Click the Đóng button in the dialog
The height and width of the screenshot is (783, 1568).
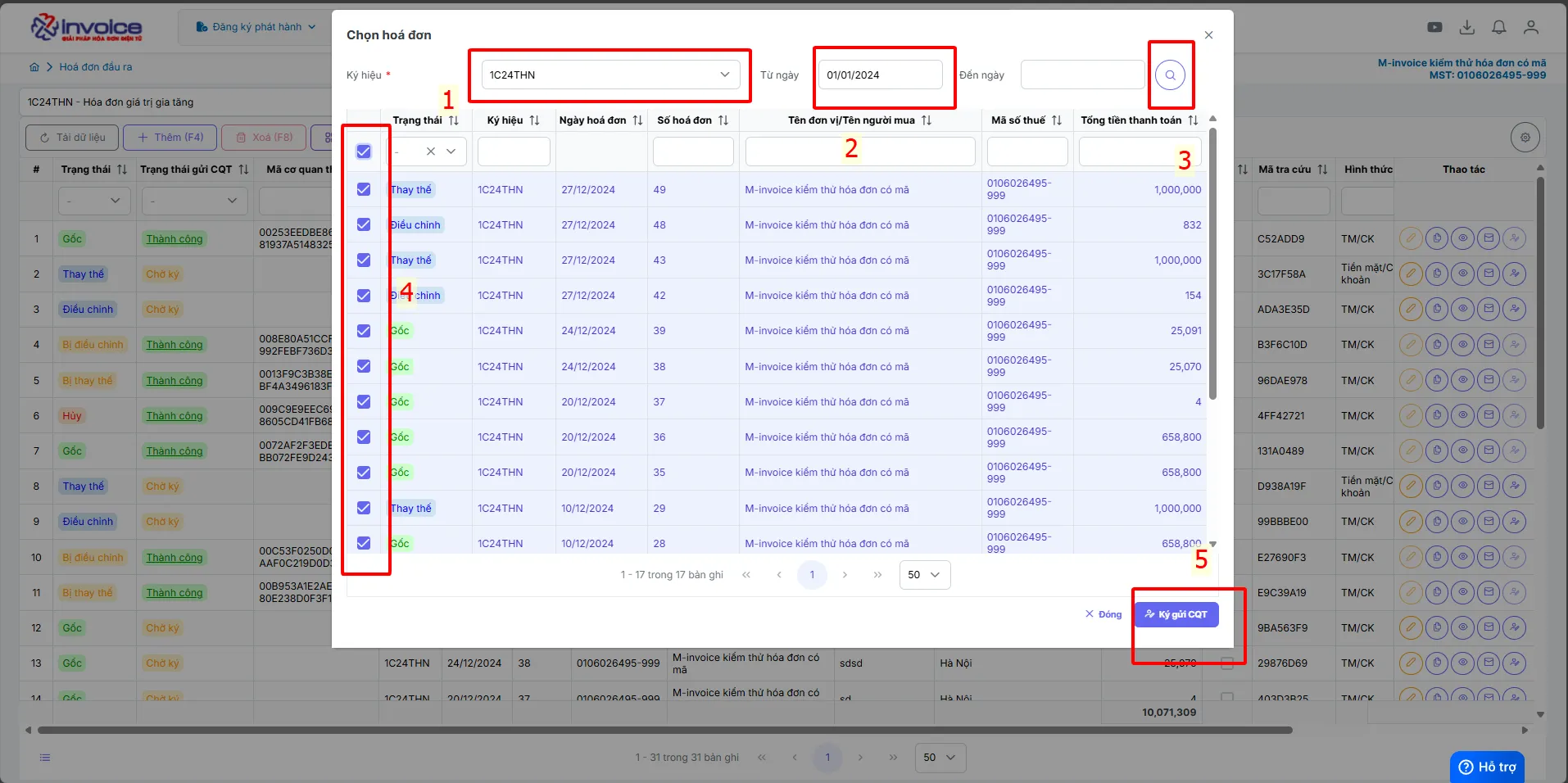(x=1103, y=614)
